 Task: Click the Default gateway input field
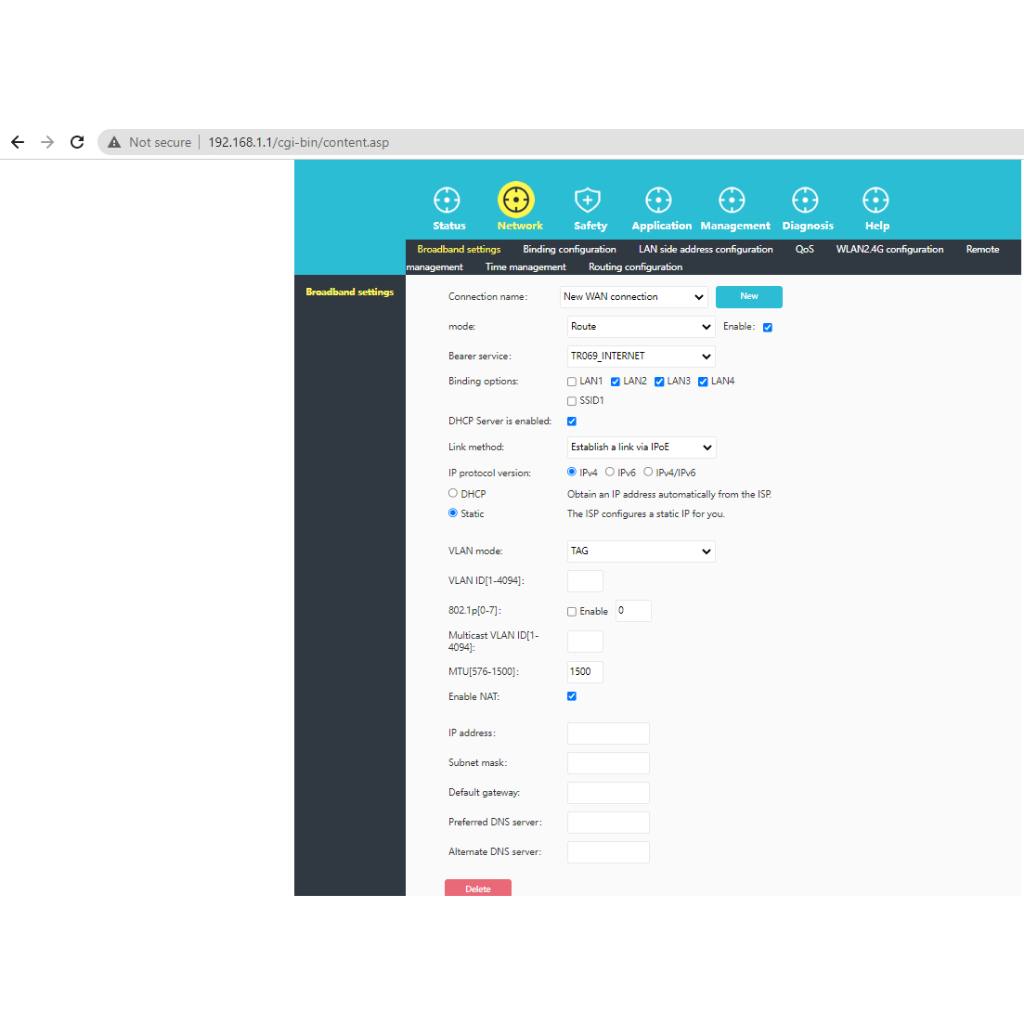pyautogui.click(x=608, y=793)
